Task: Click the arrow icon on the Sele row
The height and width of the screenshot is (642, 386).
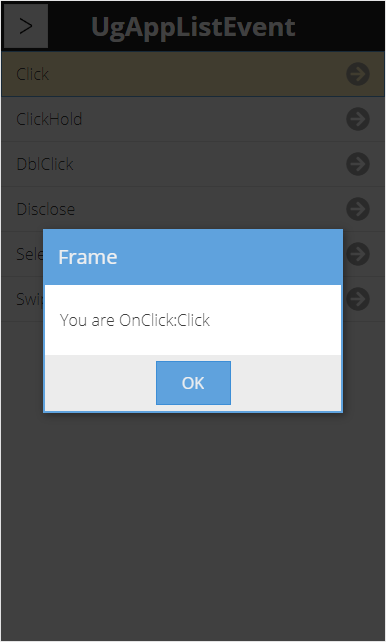Action: (x=358, y=254)
